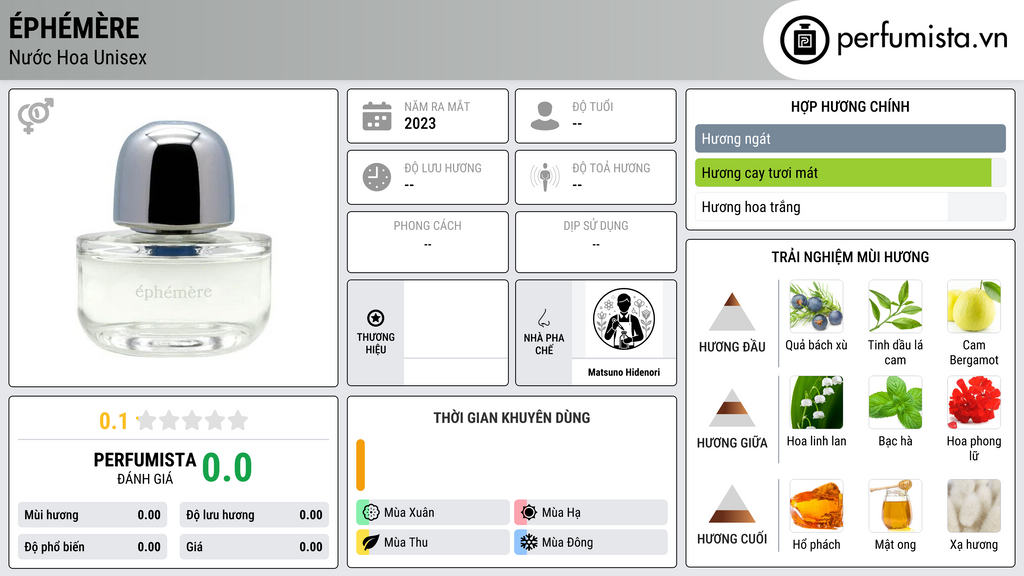Click the orange recommended-time bar
The image size is (1024, 576).
pyautogui.click(x=360, y=465)
